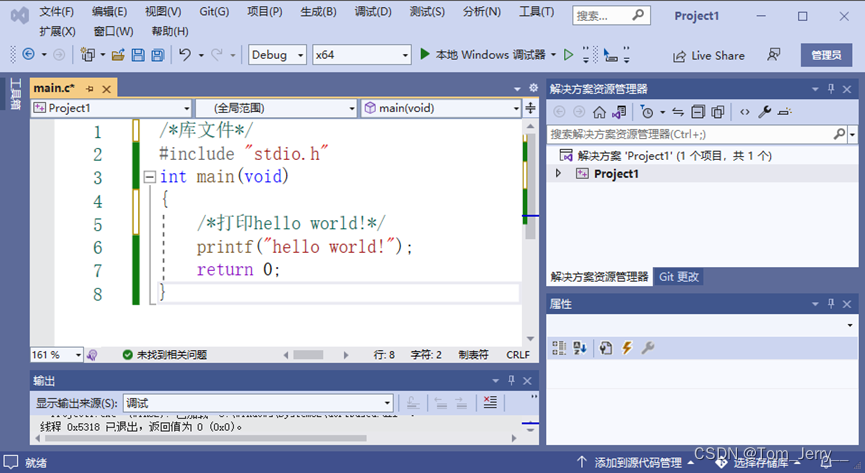Open the 调试(D) menu
The image size is (865, 473).
tap(373, 12)
